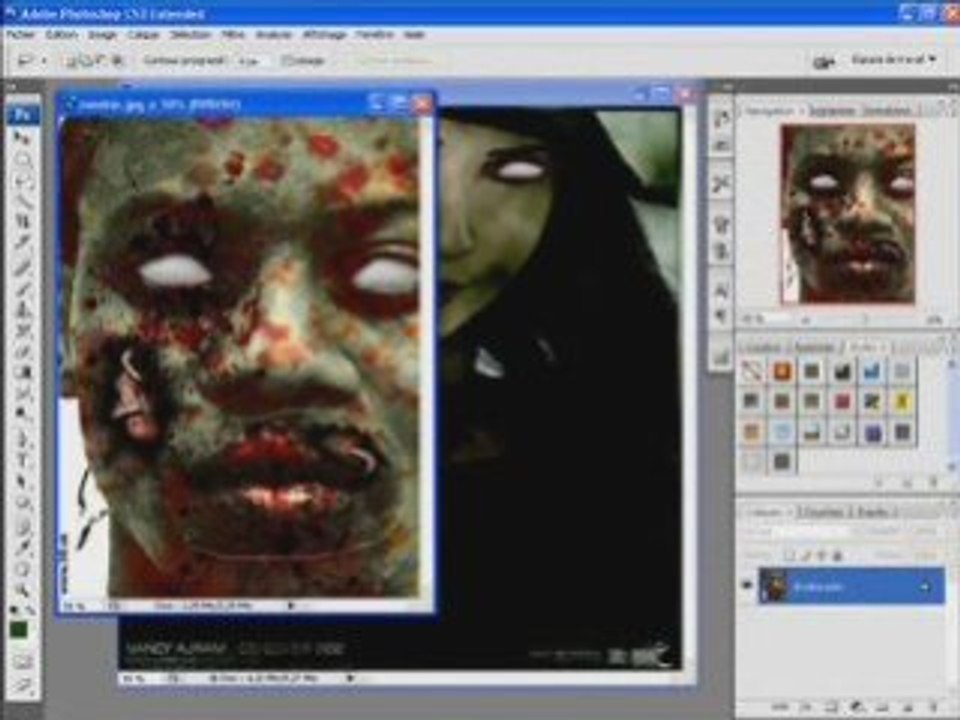Select the Zoom tool in the toolbox
960x720 pixels.
(x=23, y=589)
